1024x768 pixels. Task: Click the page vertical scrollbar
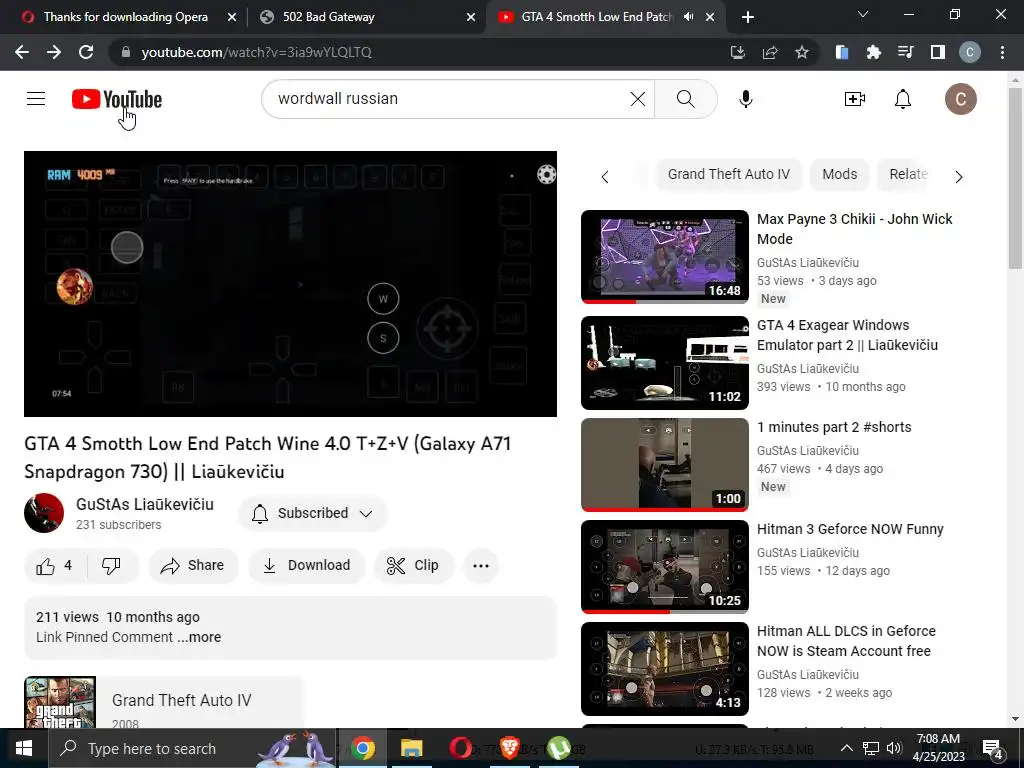1015,176
